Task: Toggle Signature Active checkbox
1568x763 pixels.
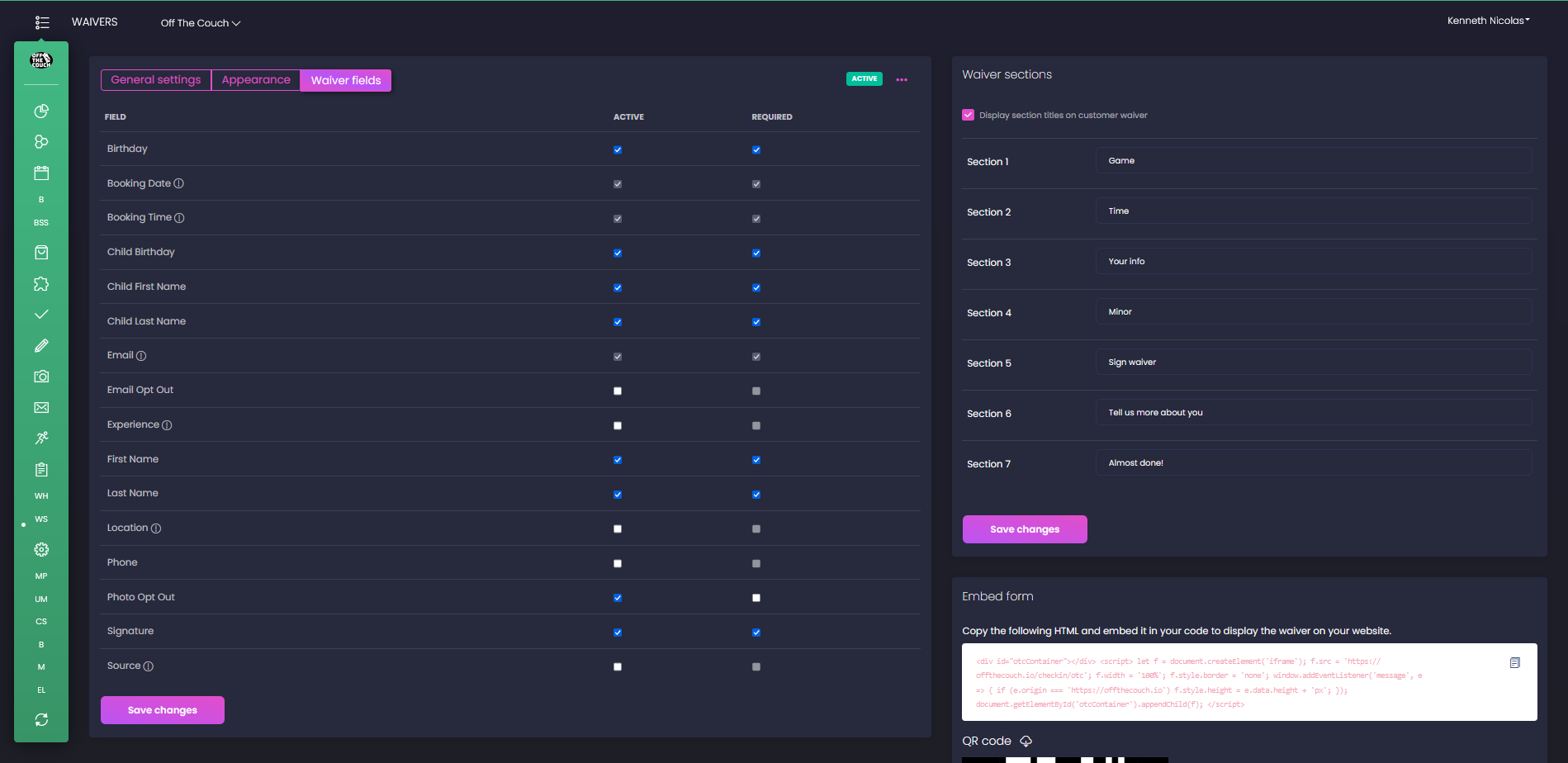Action: coord(618,633)
